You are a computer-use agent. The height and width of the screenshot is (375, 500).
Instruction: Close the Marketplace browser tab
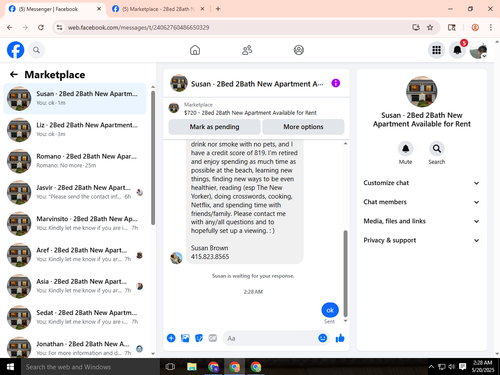click(x=202, y=9)
